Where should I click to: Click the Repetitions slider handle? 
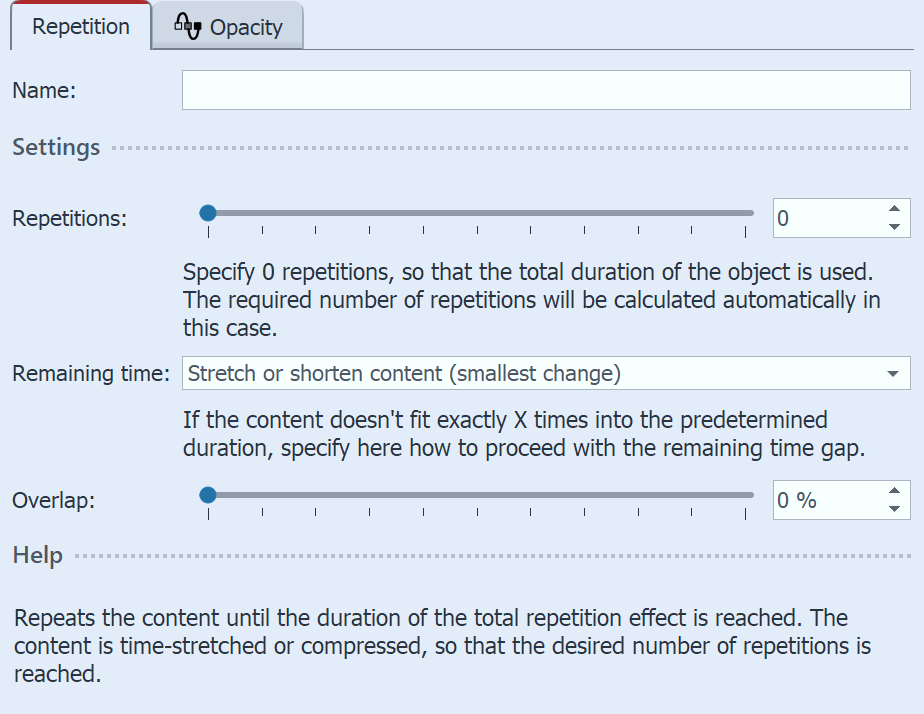[x=207, y=212]
